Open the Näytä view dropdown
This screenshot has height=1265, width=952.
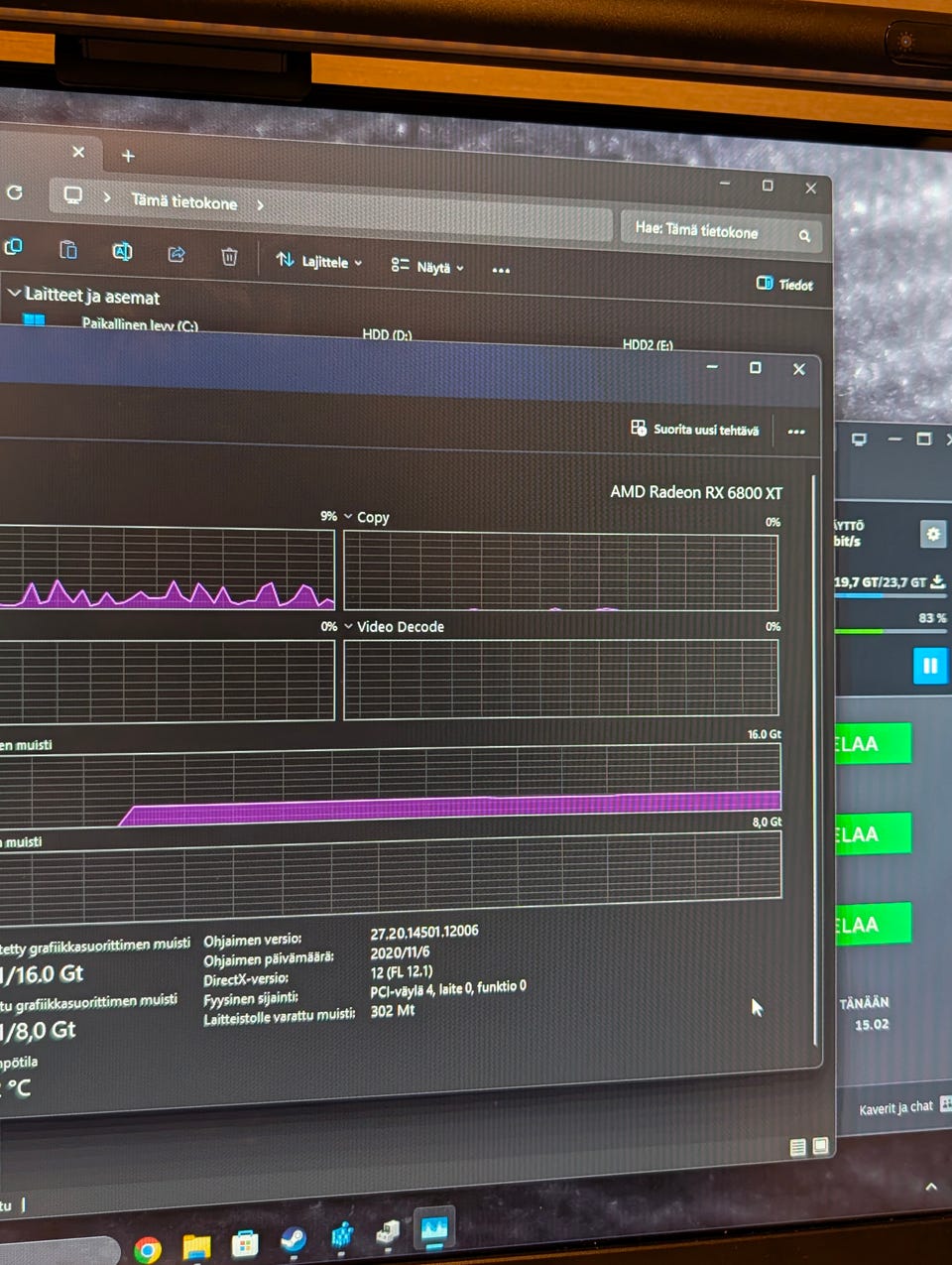coord(427,266)
